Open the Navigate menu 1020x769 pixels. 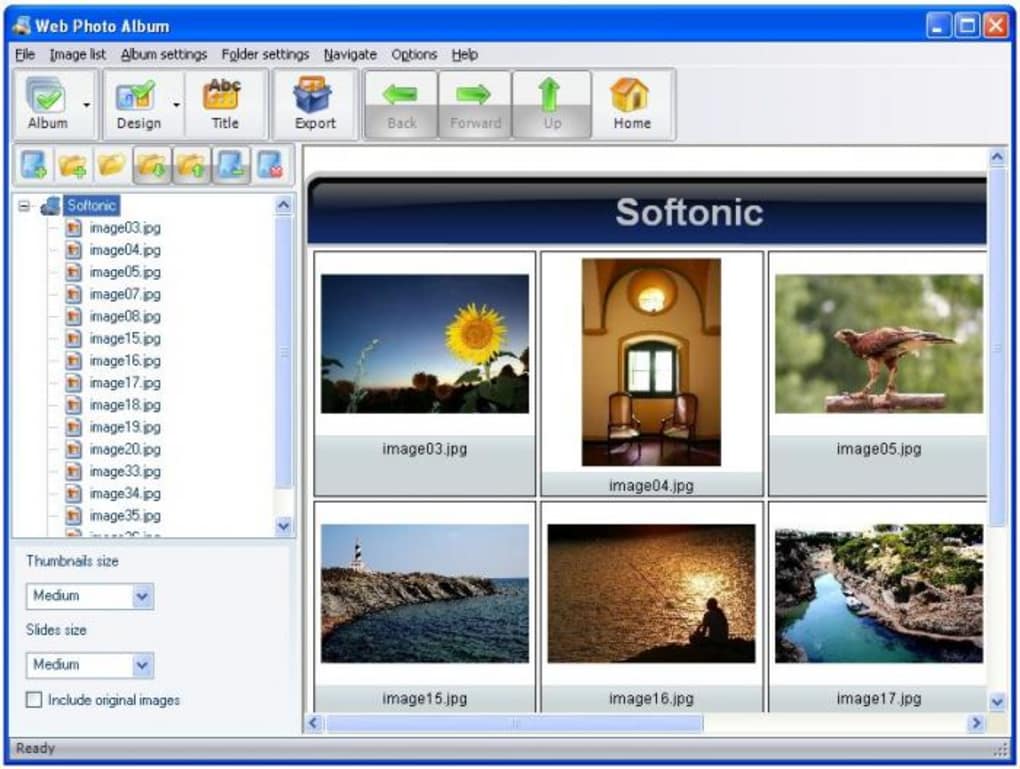[x=350, y=54]
